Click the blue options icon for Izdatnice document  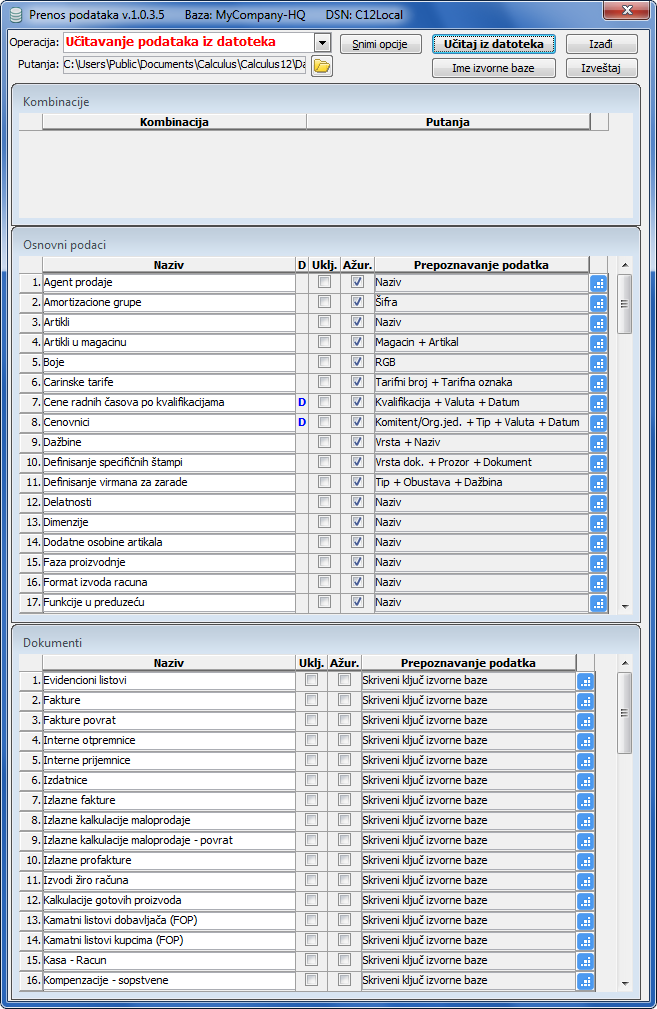pyautogui.click(x=585, y=781)
